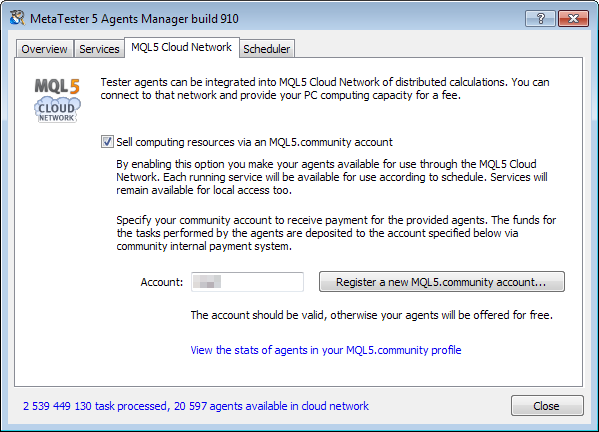This screenshot has width=599, height=432.
Task: Open the agents stats profile link
Action: pyautogui.click(x=326, y=350)
